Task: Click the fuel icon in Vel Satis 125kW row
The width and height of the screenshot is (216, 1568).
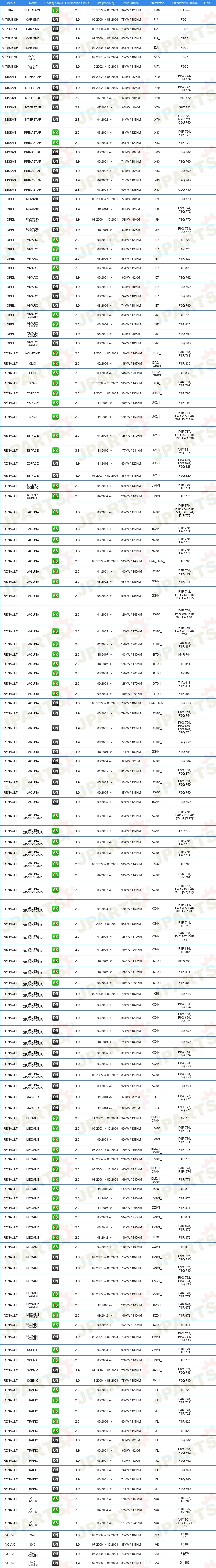Action: 55,1510
